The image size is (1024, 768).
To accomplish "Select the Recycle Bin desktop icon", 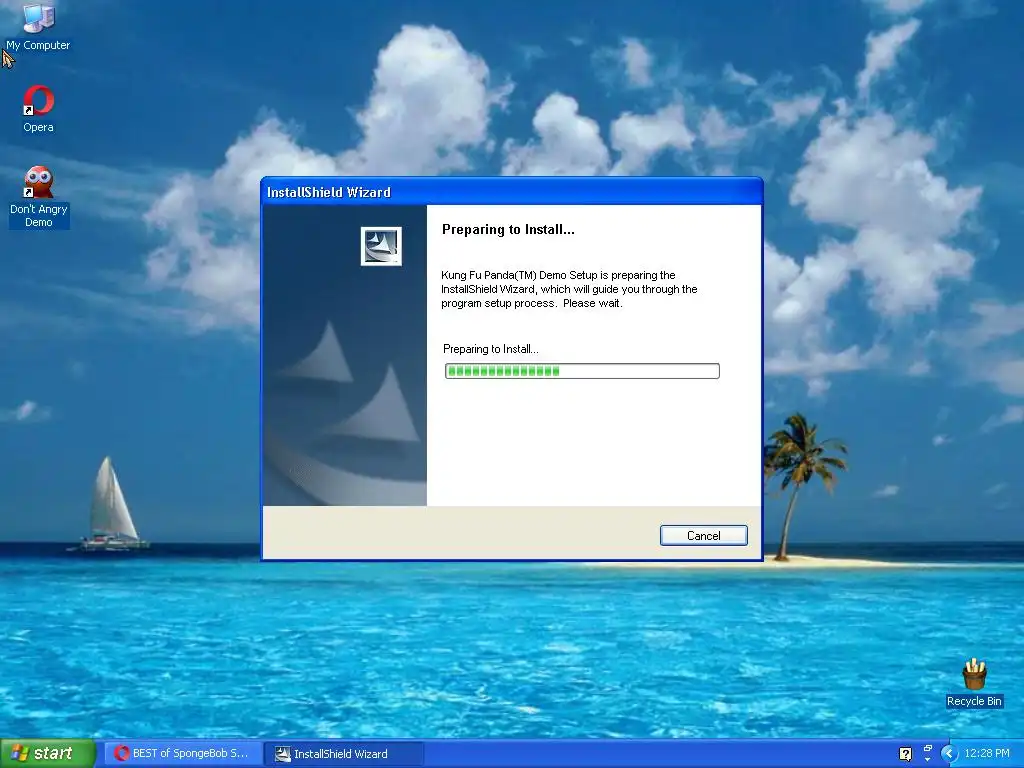I will click(974, 683).
